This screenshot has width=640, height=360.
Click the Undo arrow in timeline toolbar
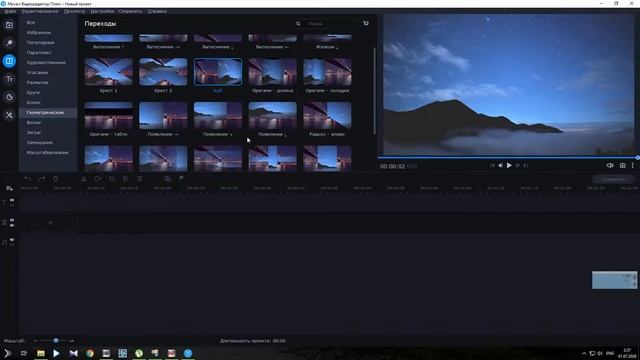tap(28, 179)
